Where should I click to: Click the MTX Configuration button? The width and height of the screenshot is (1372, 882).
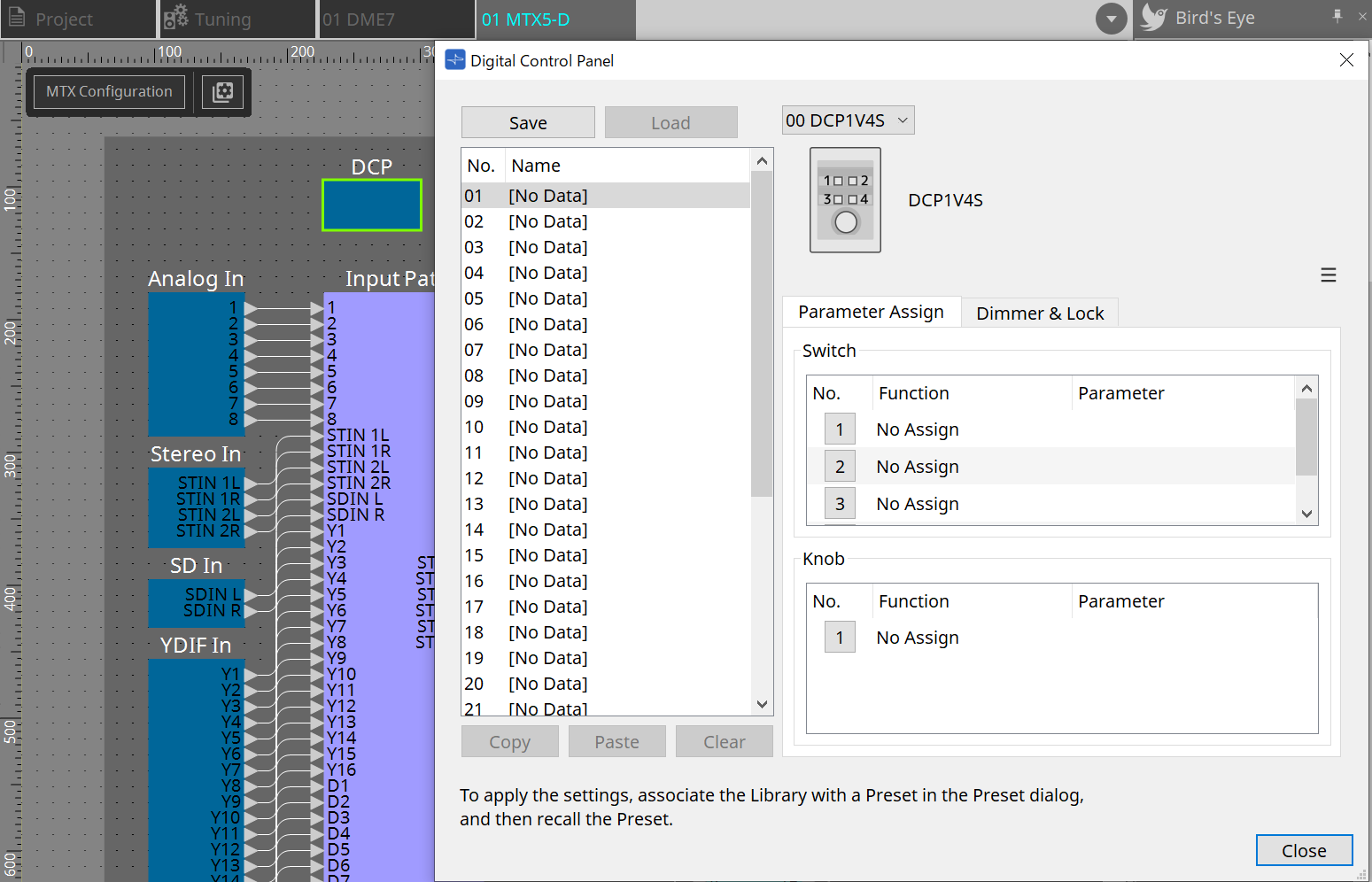109,92
